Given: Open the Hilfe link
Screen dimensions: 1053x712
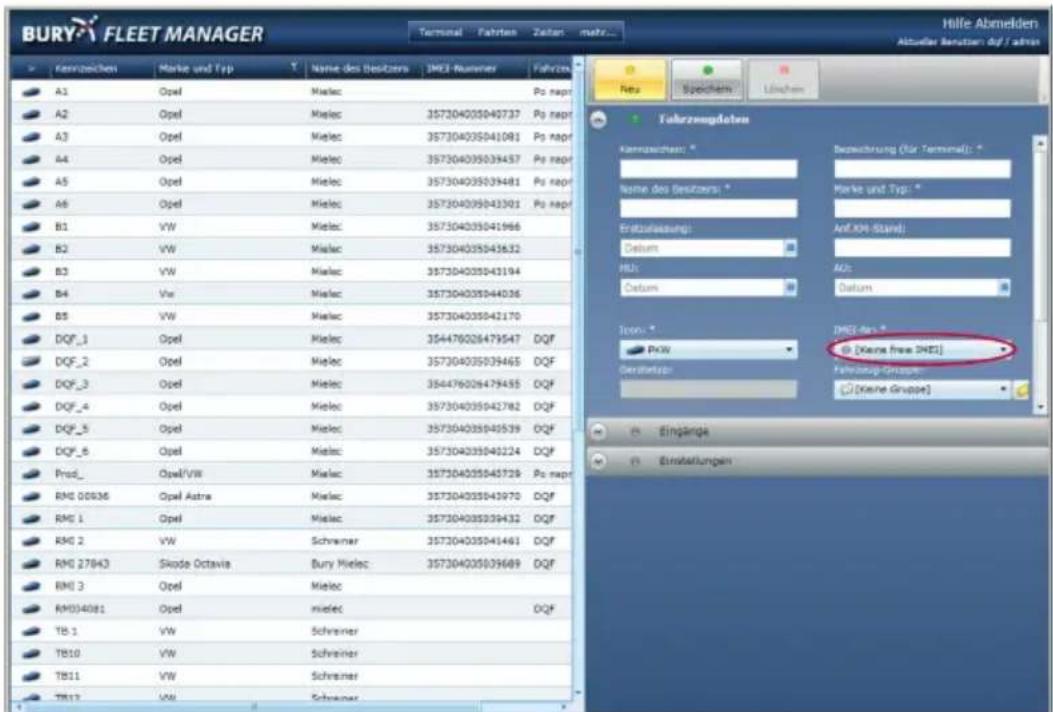Looking at the screenshot, I should [x=956, y=24].
